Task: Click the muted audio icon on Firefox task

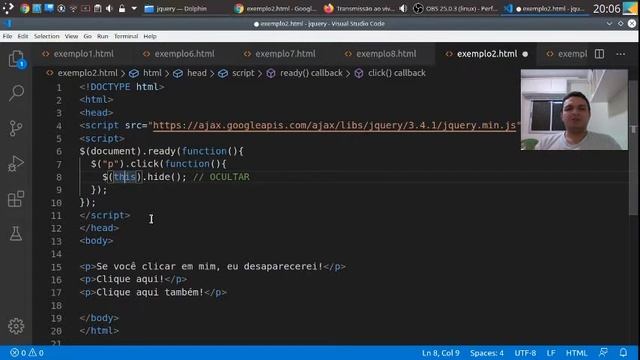Action: click(403, 8)
